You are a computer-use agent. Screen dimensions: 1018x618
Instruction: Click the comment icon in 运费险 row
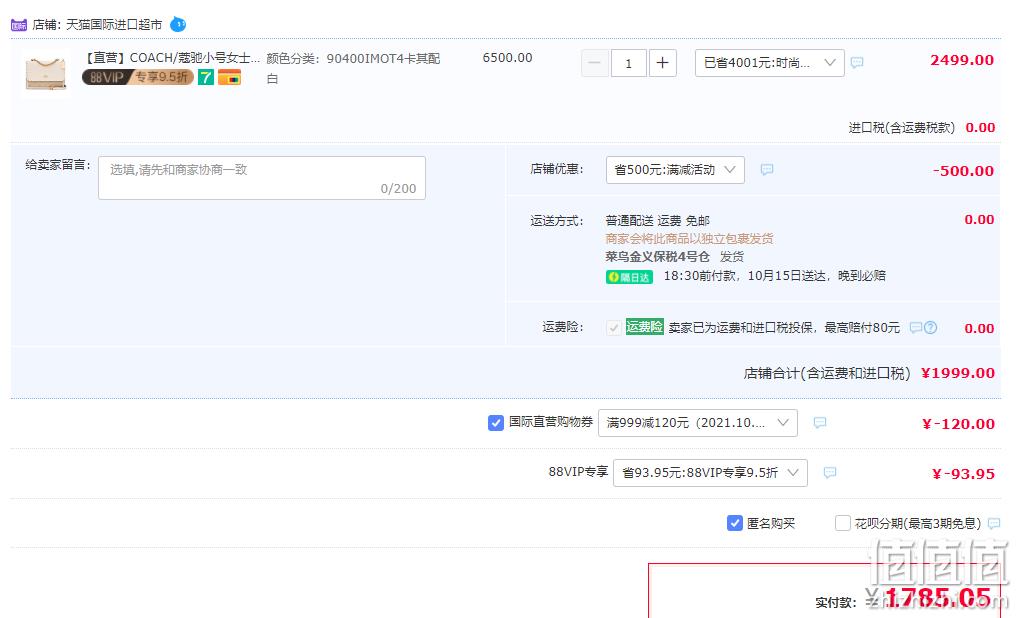[915, 327]
